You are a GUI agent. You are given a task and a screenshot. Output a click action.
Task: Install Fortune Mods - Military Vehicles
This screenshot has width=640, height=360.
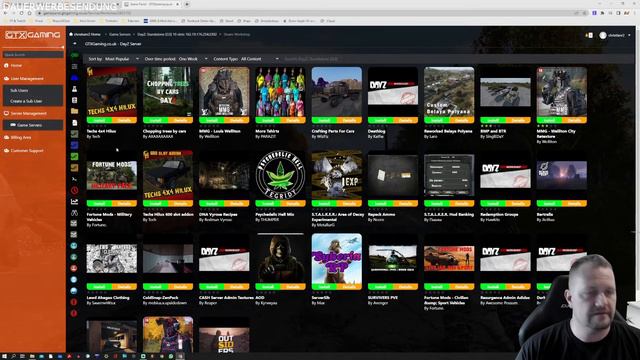[99, 203]
